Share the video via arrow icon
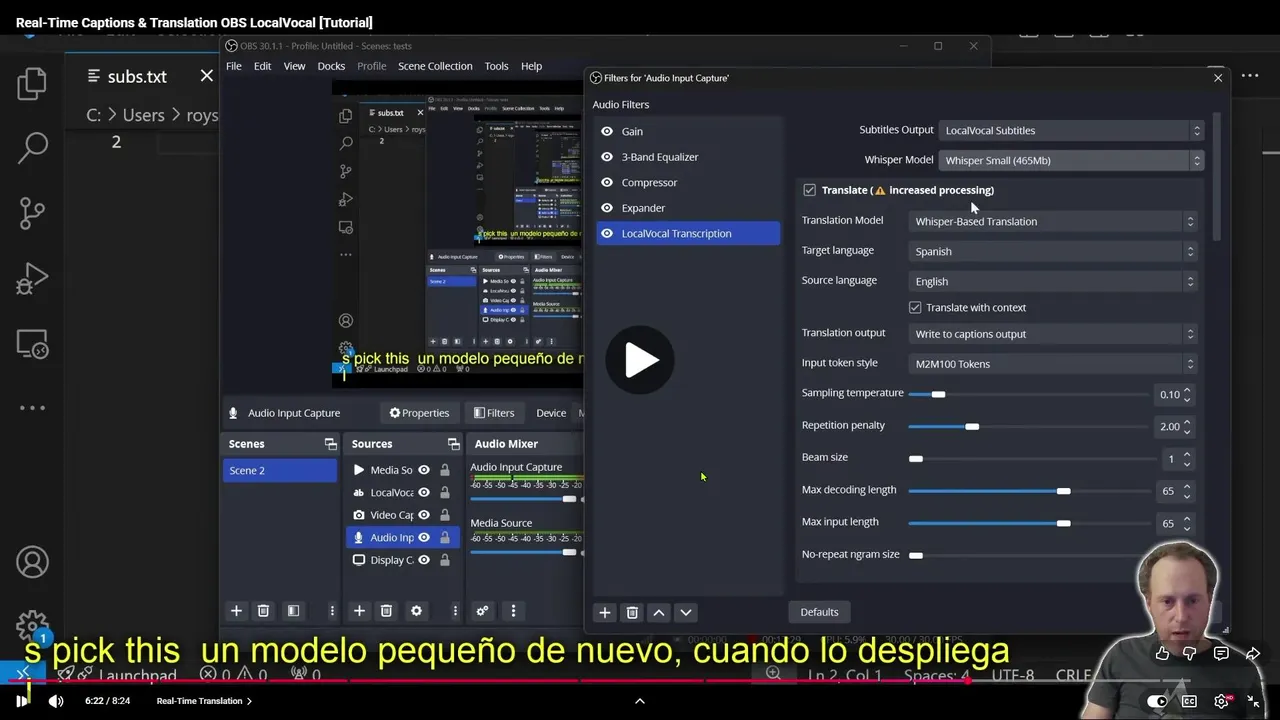Screen dimensions: 1280x720 1252,654
